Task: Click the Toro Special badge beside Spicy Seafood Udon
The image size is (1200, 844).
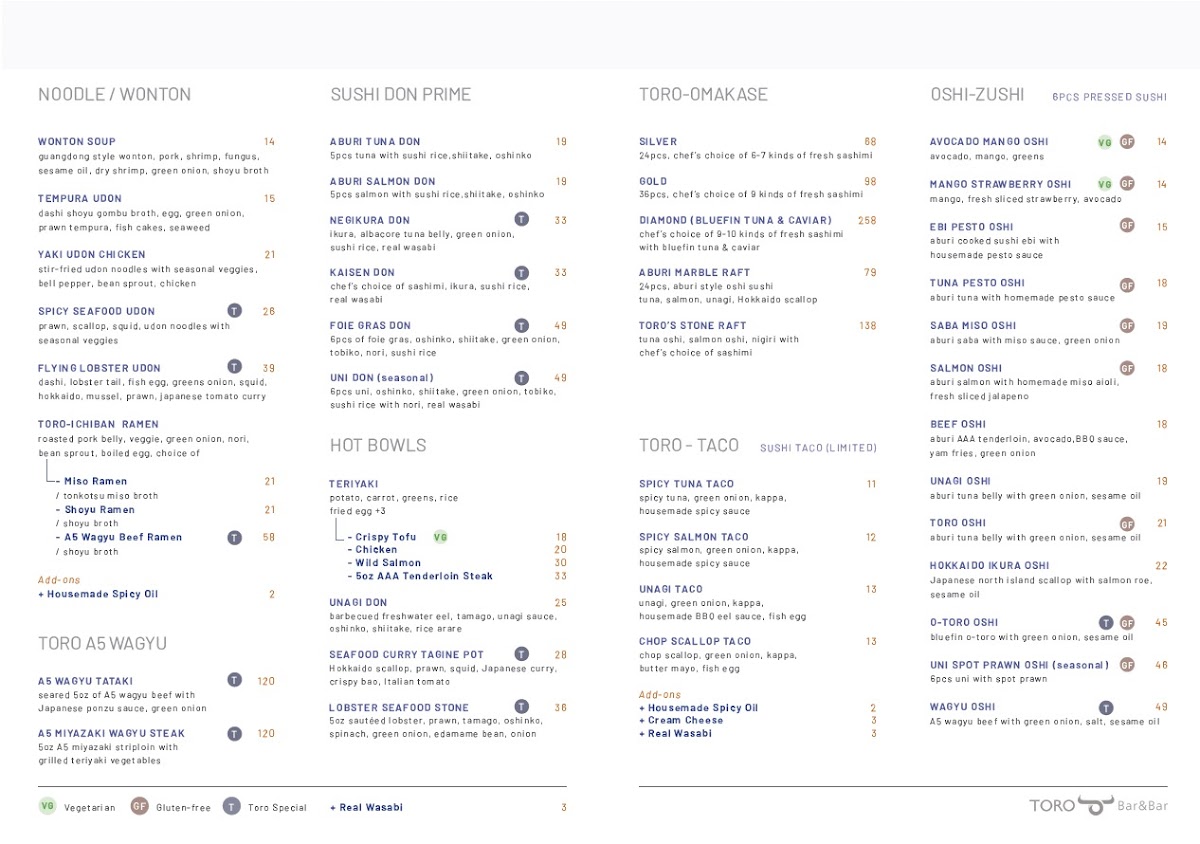Action: click(234, 311)
